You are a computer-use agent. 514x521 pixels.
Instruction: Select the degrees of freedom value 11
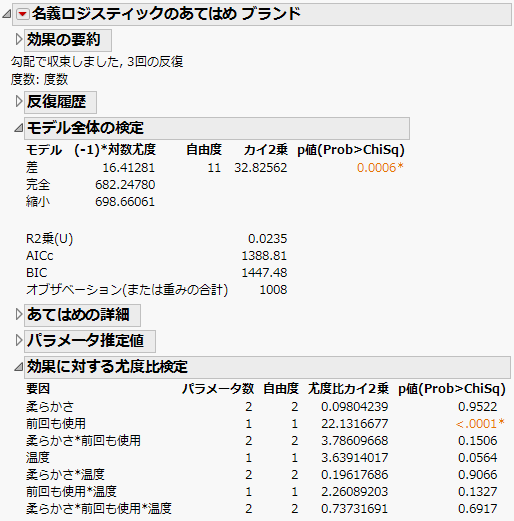click(x=214, y=168)
